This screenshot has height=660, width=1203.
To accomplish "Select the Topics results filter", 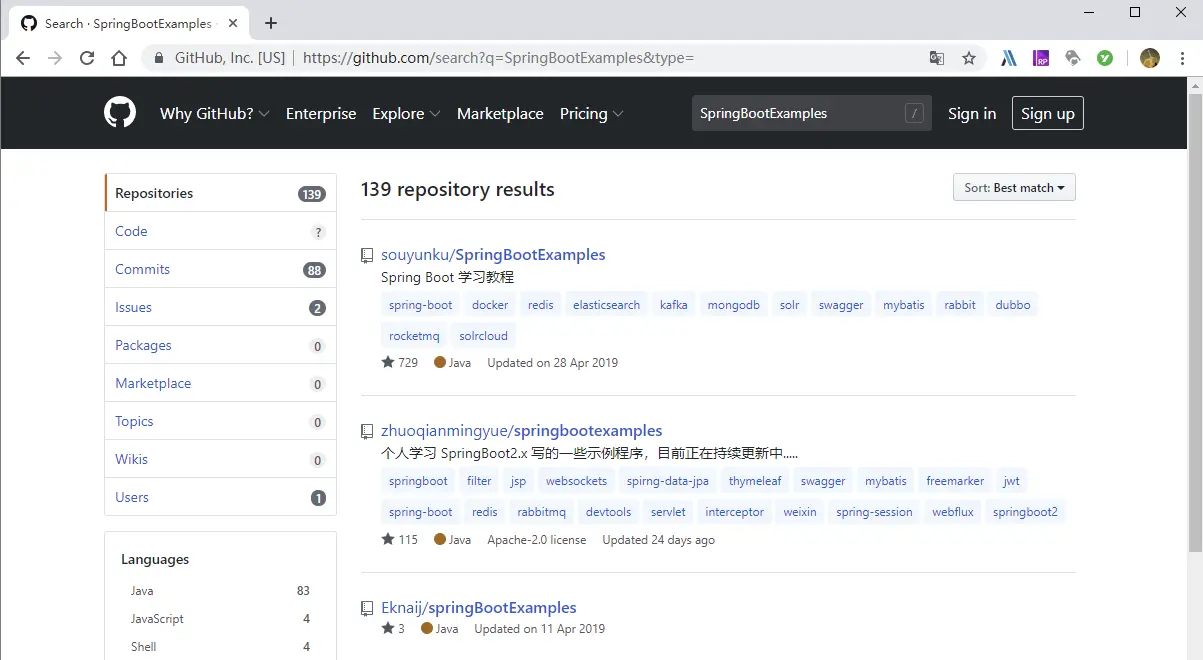I will click(220, 421).
